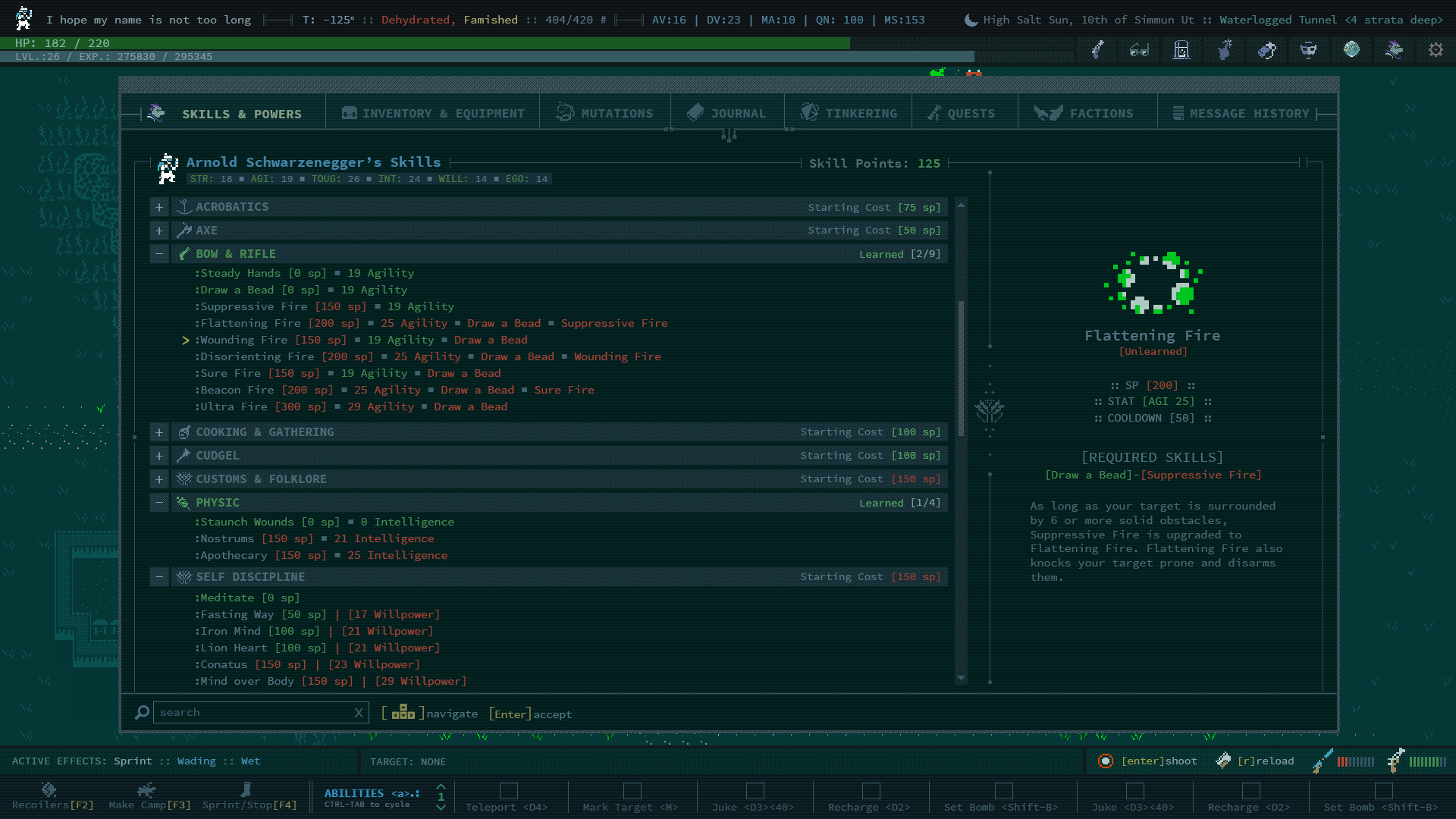The width and height of the screenshot is (1456, 819).
Task: Open the Message History tab
Action: (1241, 113)
